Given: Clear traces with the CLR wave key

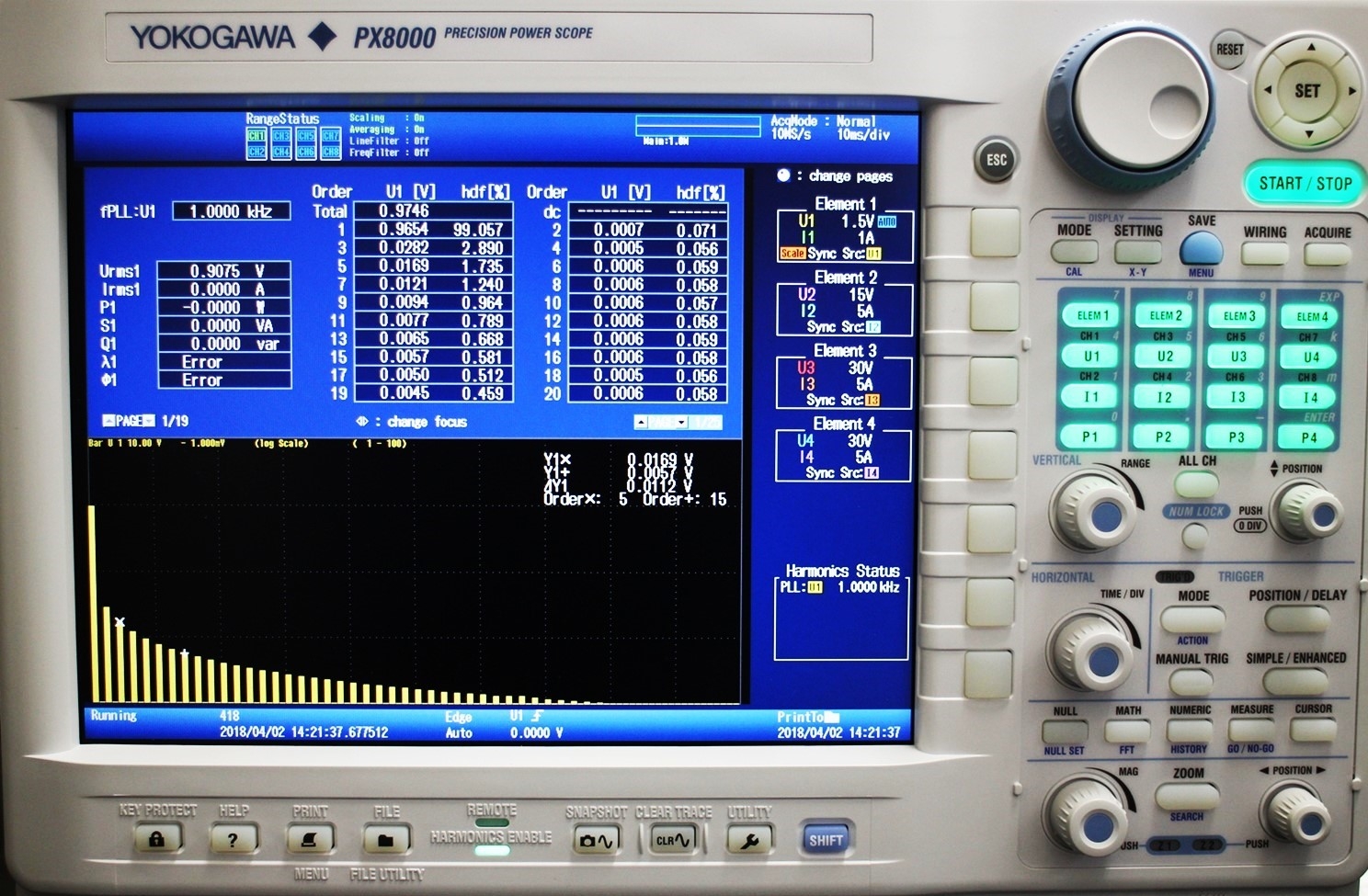Looking at the screenshot, I should coord(674,839).
